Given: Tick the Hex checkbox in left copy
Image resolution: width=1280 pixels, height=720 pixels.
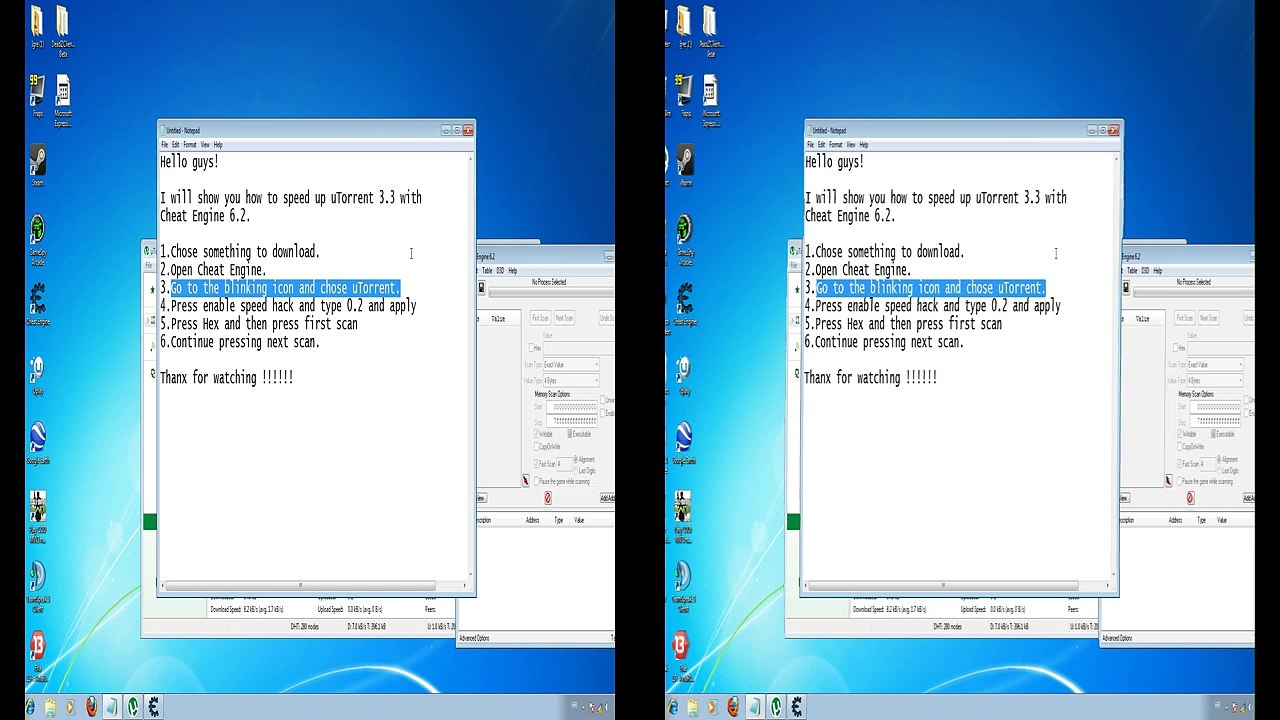Looking at the screenshot, I should 535,348.
